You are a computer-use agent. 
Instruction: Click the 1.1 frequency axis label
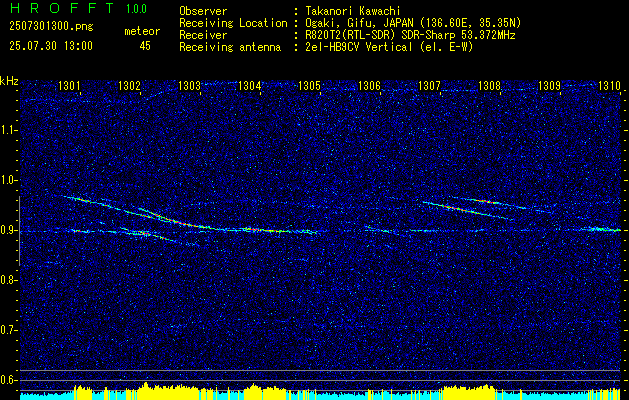(x=7, y=130)
